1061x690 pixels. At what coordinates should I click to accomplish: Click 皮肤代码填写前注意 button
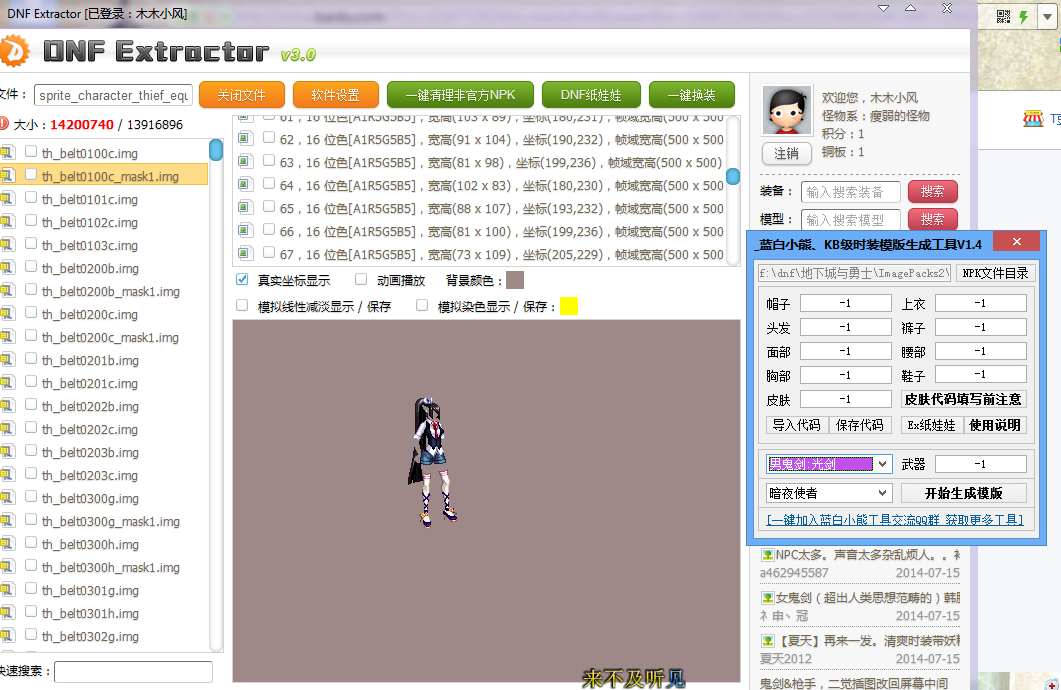click(964, 399)
